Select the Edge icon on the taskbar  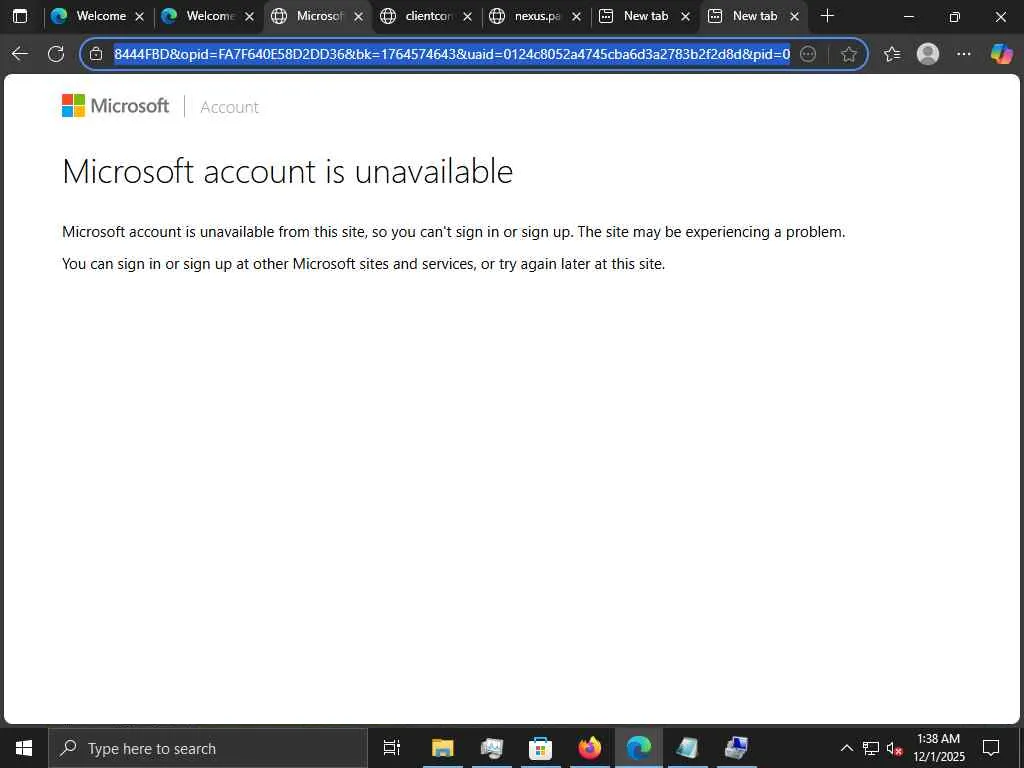pyautogui.click(x=638, y=748)
